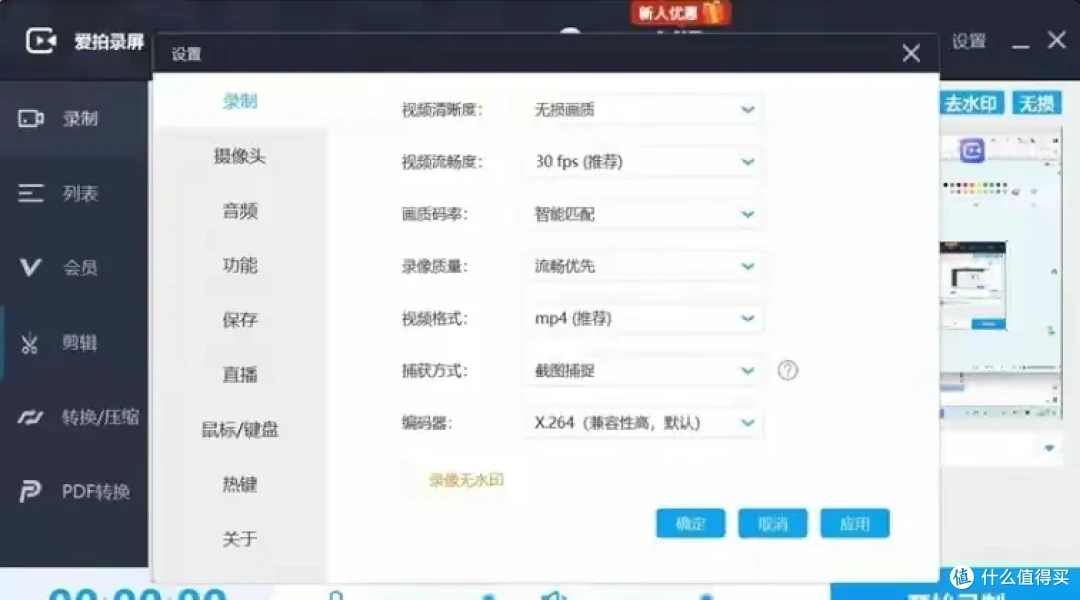The height and width of the screenshot is (600, 1080).
Task: Open the PDF转换 sidebar item
Action: tap(74, 491)
